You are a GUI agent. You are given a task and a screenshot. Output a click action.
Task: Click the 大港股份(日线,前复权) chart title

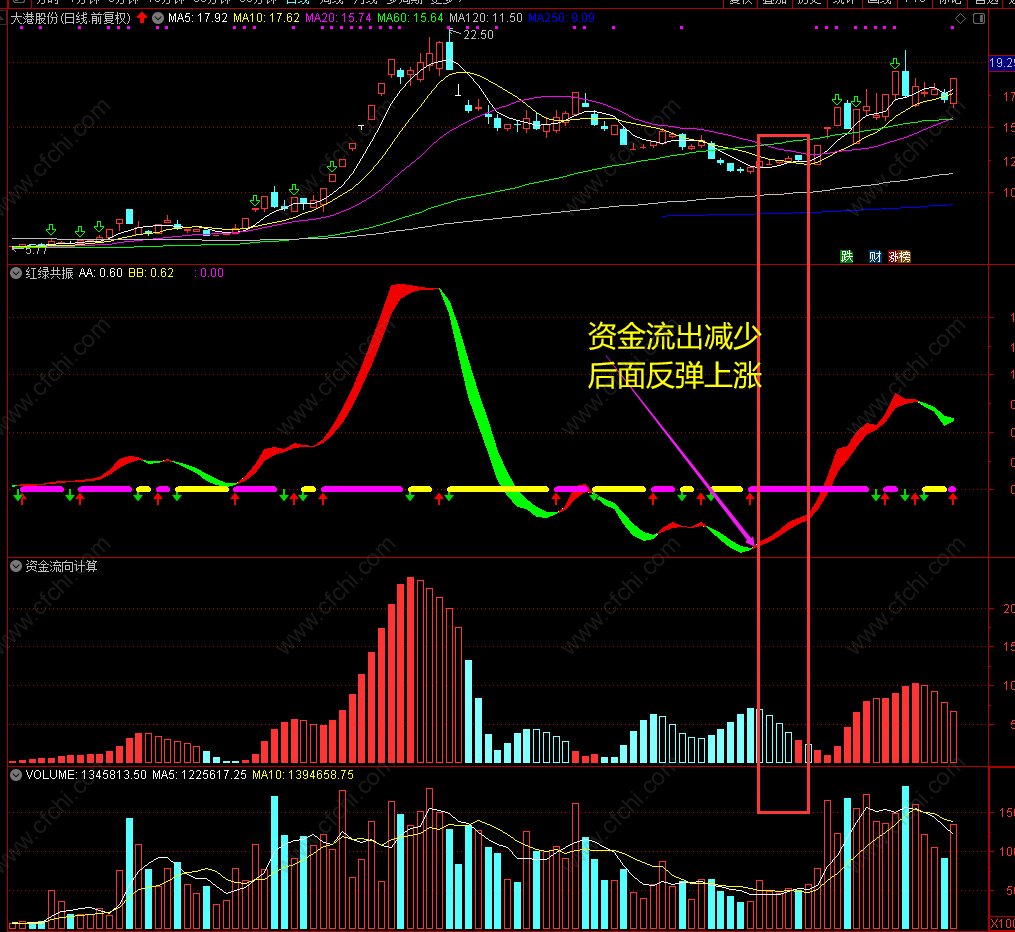[x=71, y=18]
